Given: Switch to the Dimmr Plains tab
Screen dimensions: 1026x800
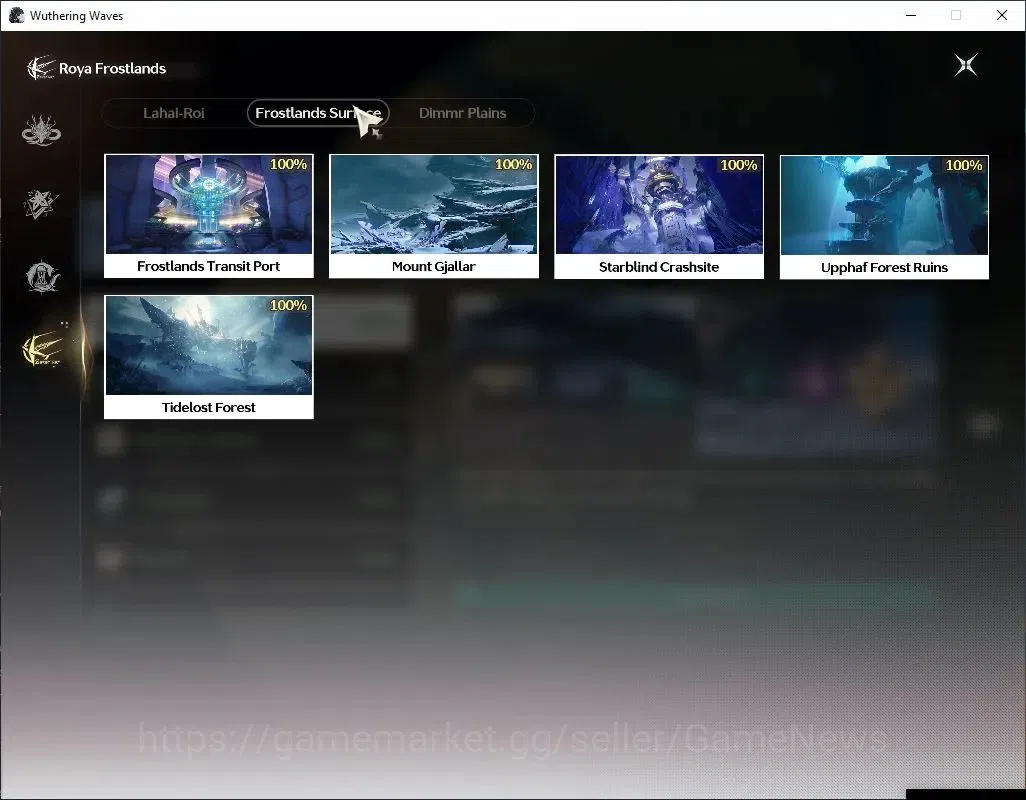Looking at the screenshot, I should click(463, 113).
